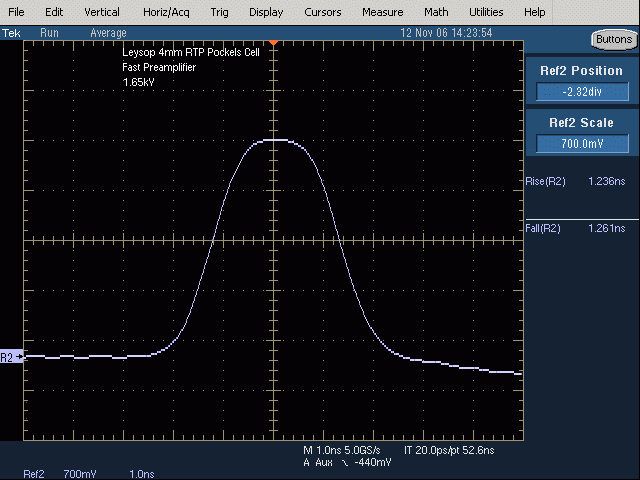This screenshot has height=480, width=640.
Task: Open the Help menu
Action: 534,12
